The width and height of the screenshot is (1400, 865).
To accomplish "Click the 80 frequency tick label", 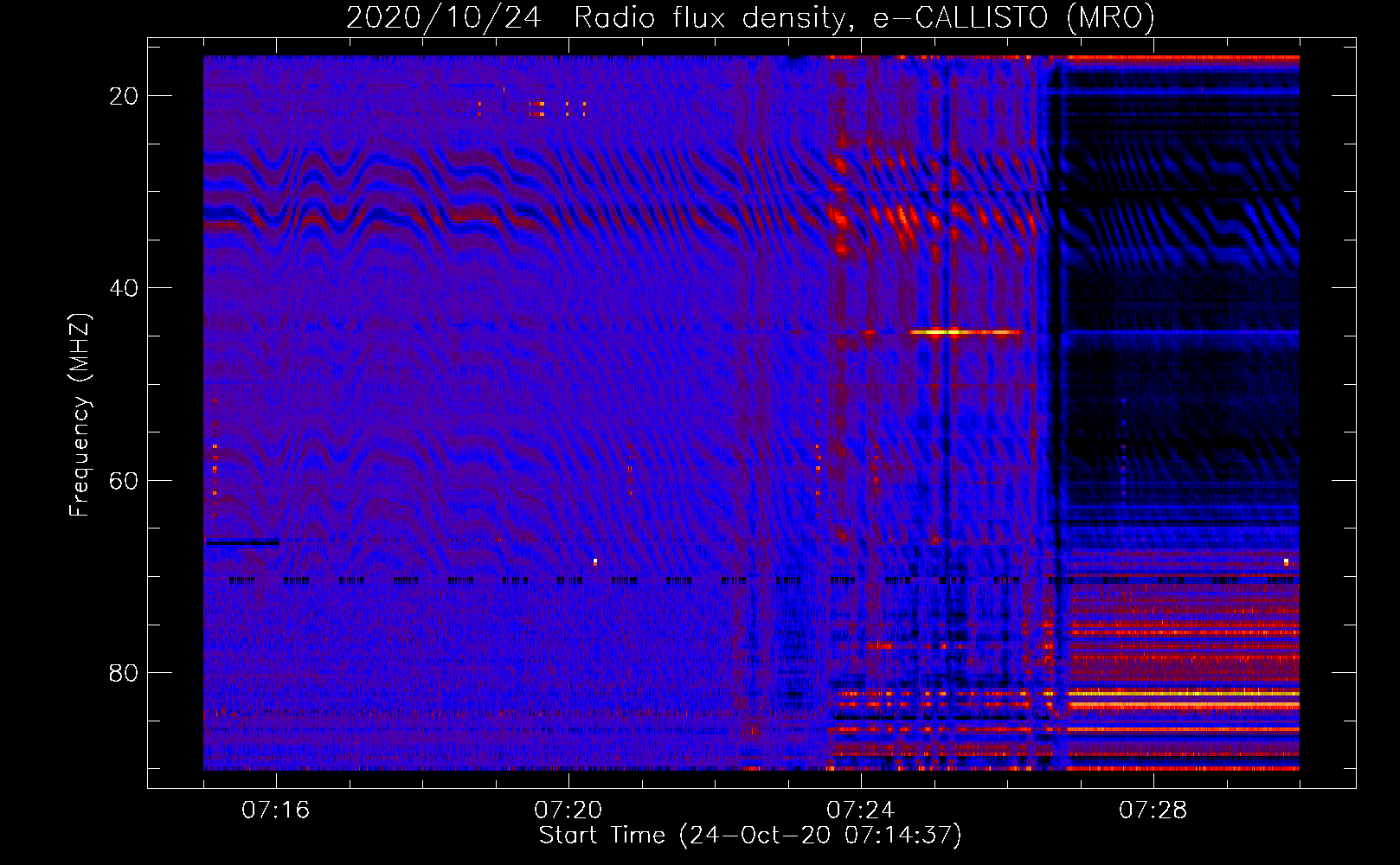I will 124,672.
